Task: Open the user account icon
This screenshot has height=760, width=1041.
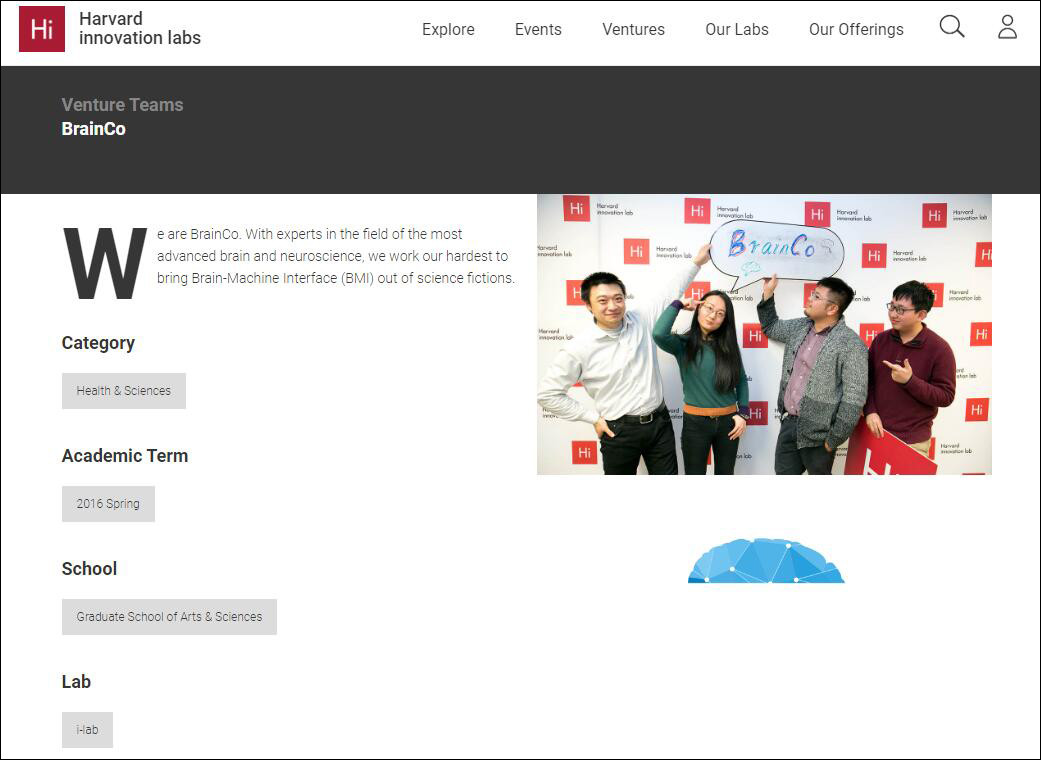Action: (x=1007, y=27)
